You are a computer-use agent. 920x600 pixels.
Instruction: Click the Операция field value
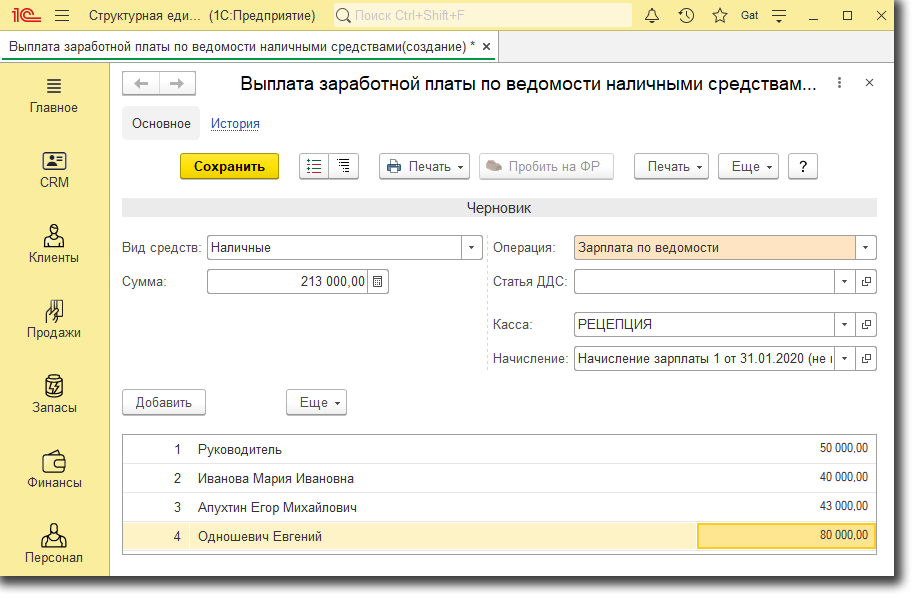coord(715,248)
